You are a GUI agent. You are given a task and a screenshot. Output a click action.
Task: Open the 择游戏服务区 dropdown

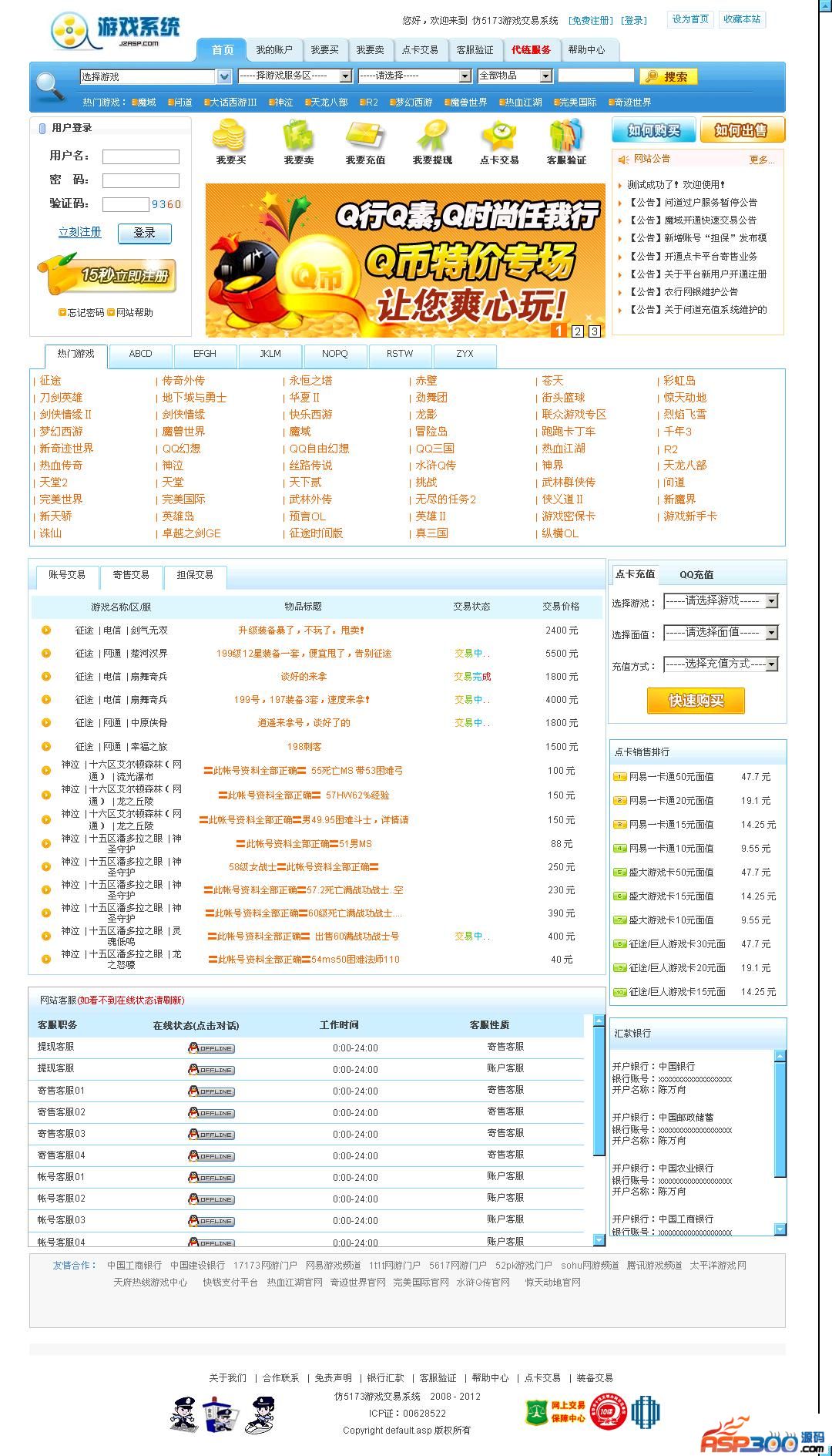coord(294,76)
